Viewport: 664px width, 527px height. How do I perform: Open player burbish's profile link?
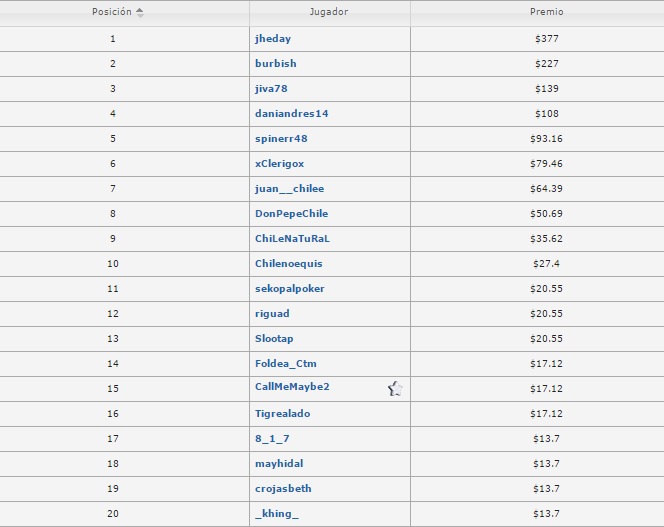pyautogui.click(x=275, y=64)
